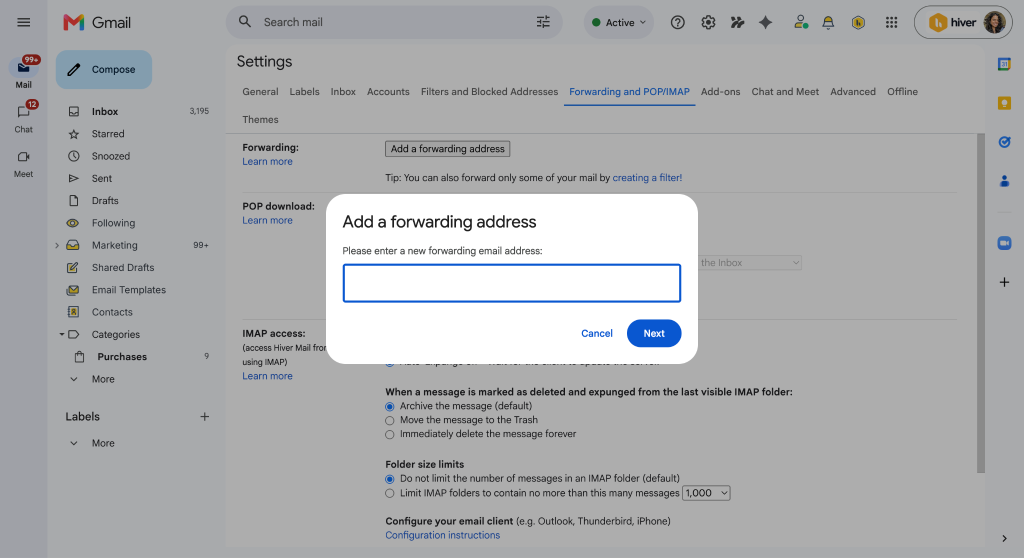Screen dimensions: 1024x558
Task: Open Shared Drafts
Action: pos(123,267)
